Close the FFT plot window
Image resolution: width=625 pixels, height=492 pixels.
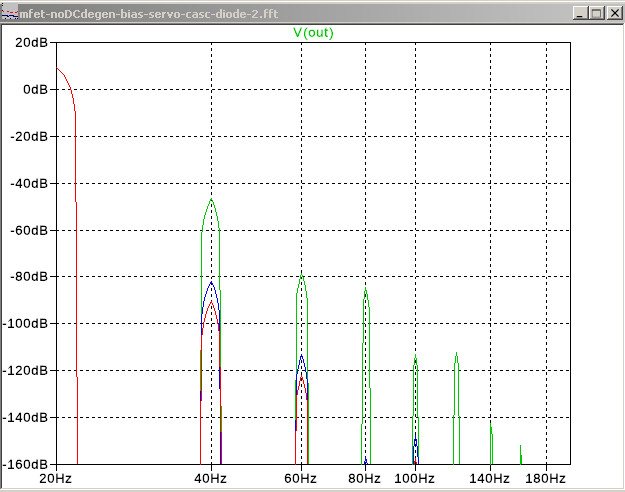click(614, 13)
